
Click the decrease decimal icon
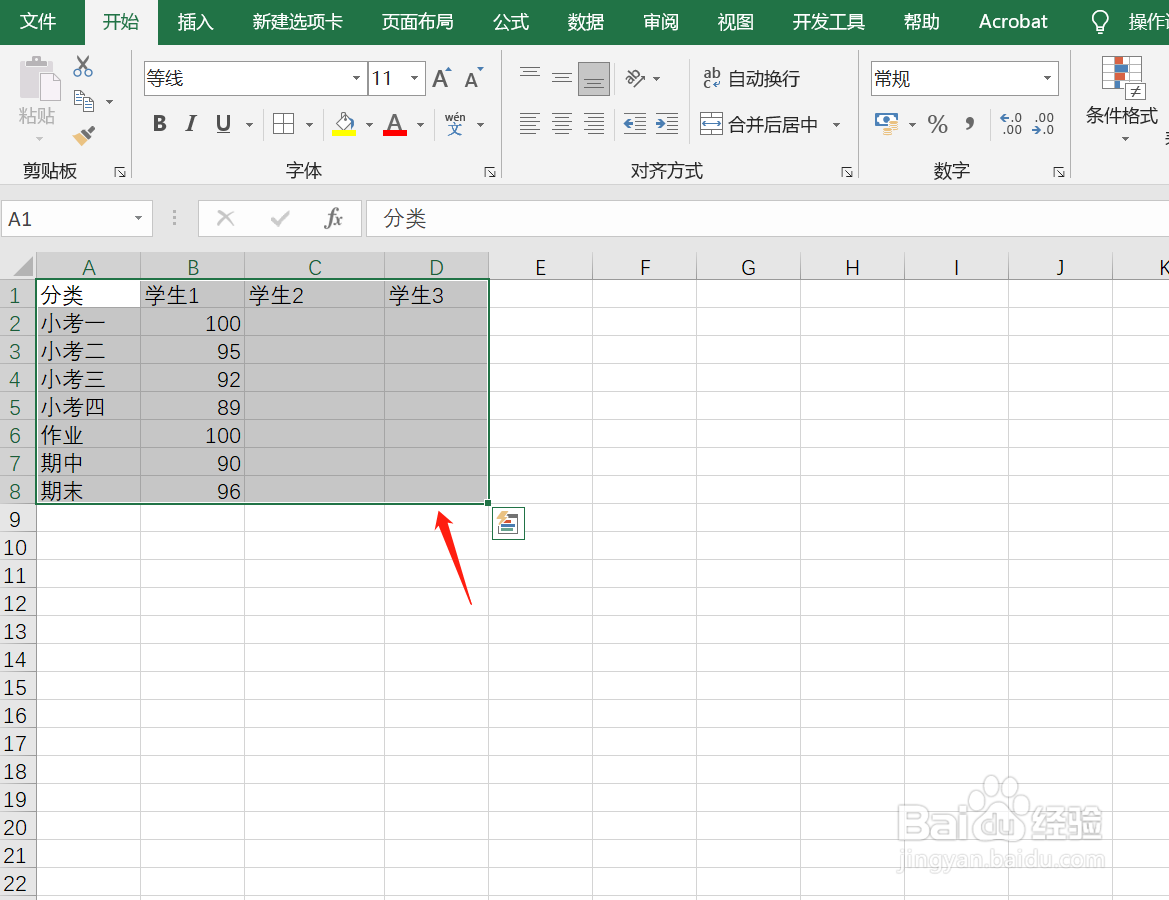coord(1043,124)
